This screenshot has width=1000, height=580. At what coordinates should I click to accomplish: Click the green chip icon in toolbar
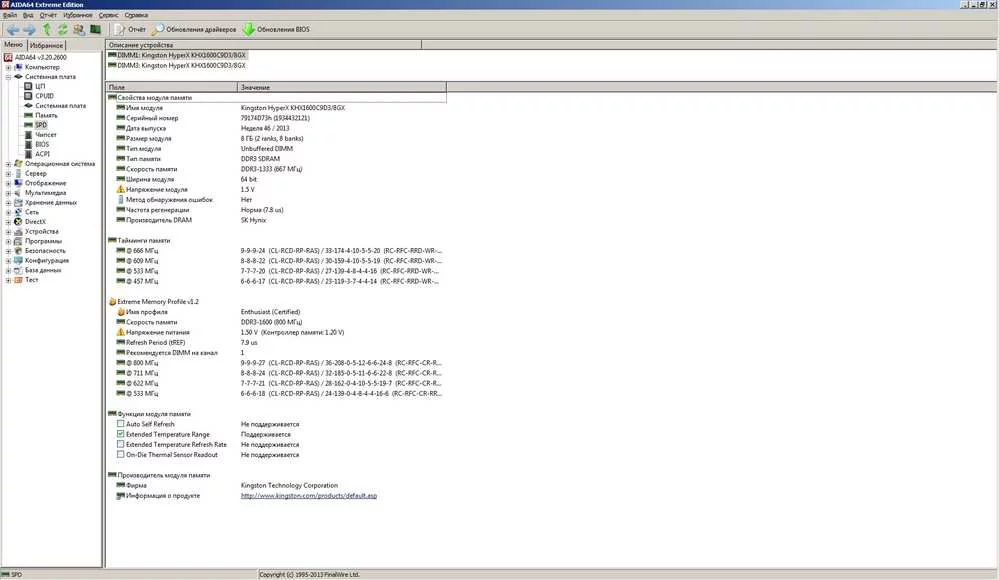point(95,29)
